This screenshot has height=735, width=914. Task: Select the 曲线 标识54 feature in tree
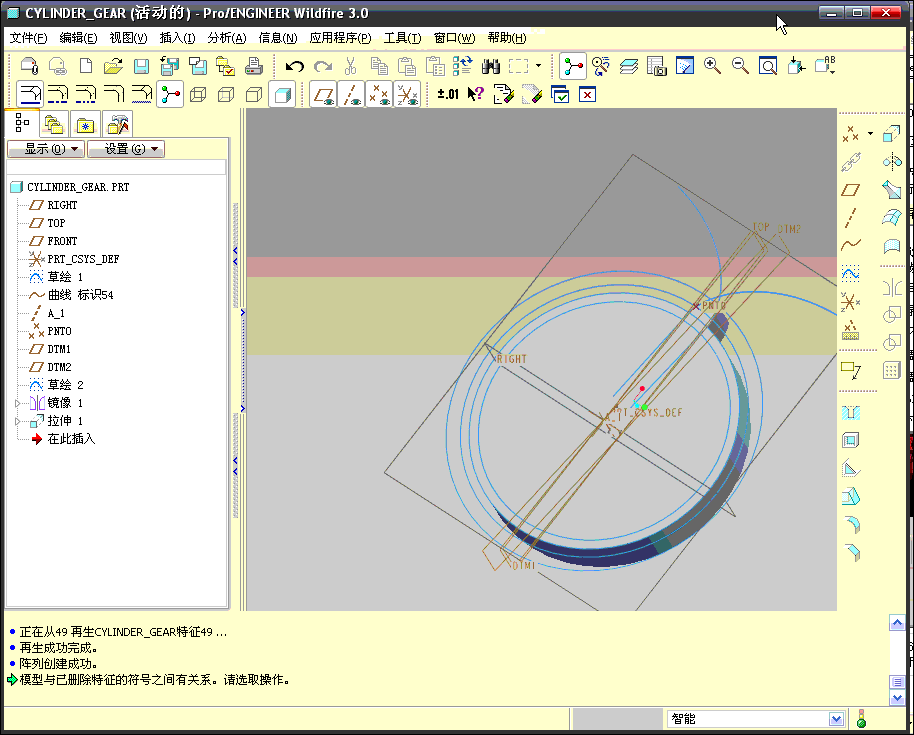click(71, 296)
